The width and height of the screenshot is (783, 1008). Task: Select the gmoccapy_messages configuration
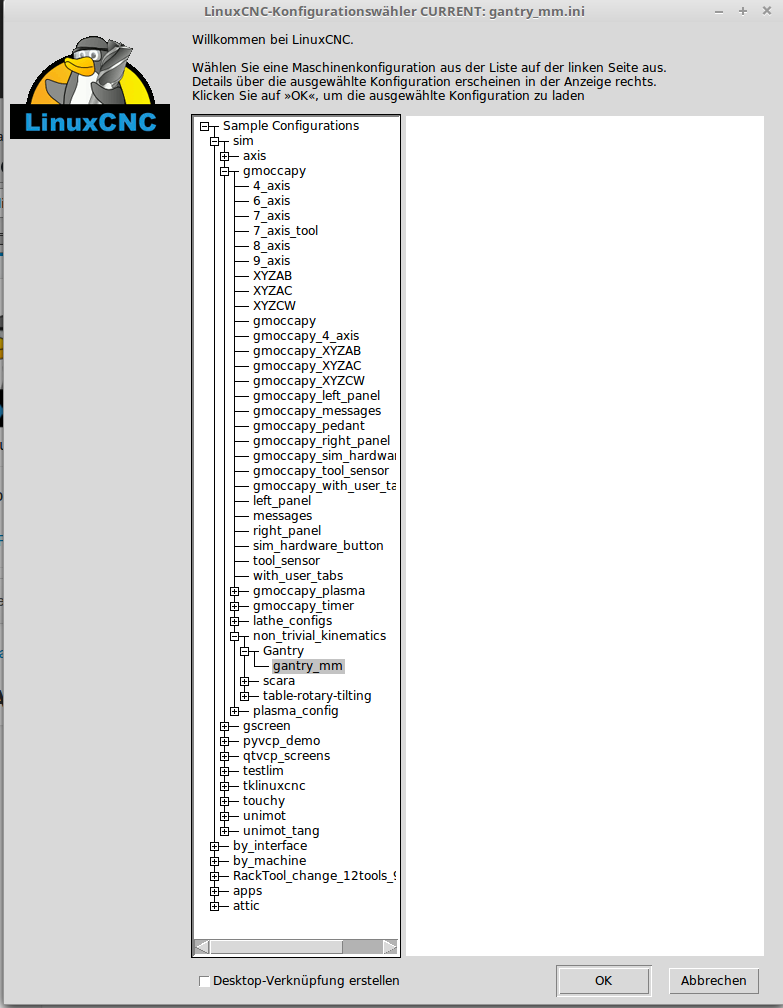pos(317,411)
